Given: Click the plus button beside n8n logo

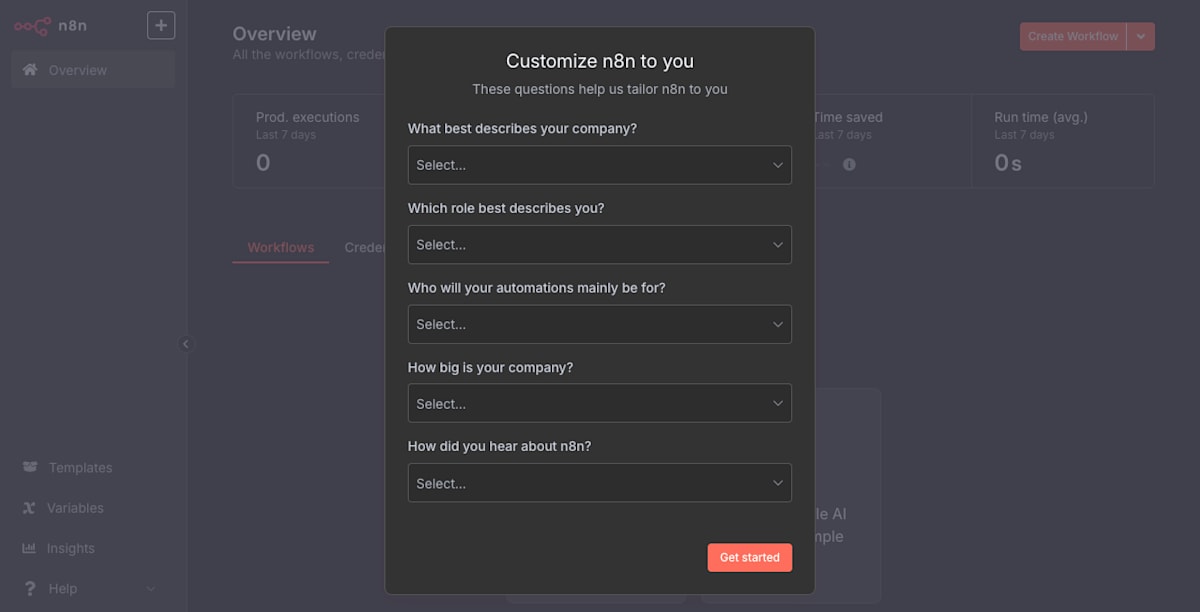Looking at the screenshot, I should (x=161, y=25).
